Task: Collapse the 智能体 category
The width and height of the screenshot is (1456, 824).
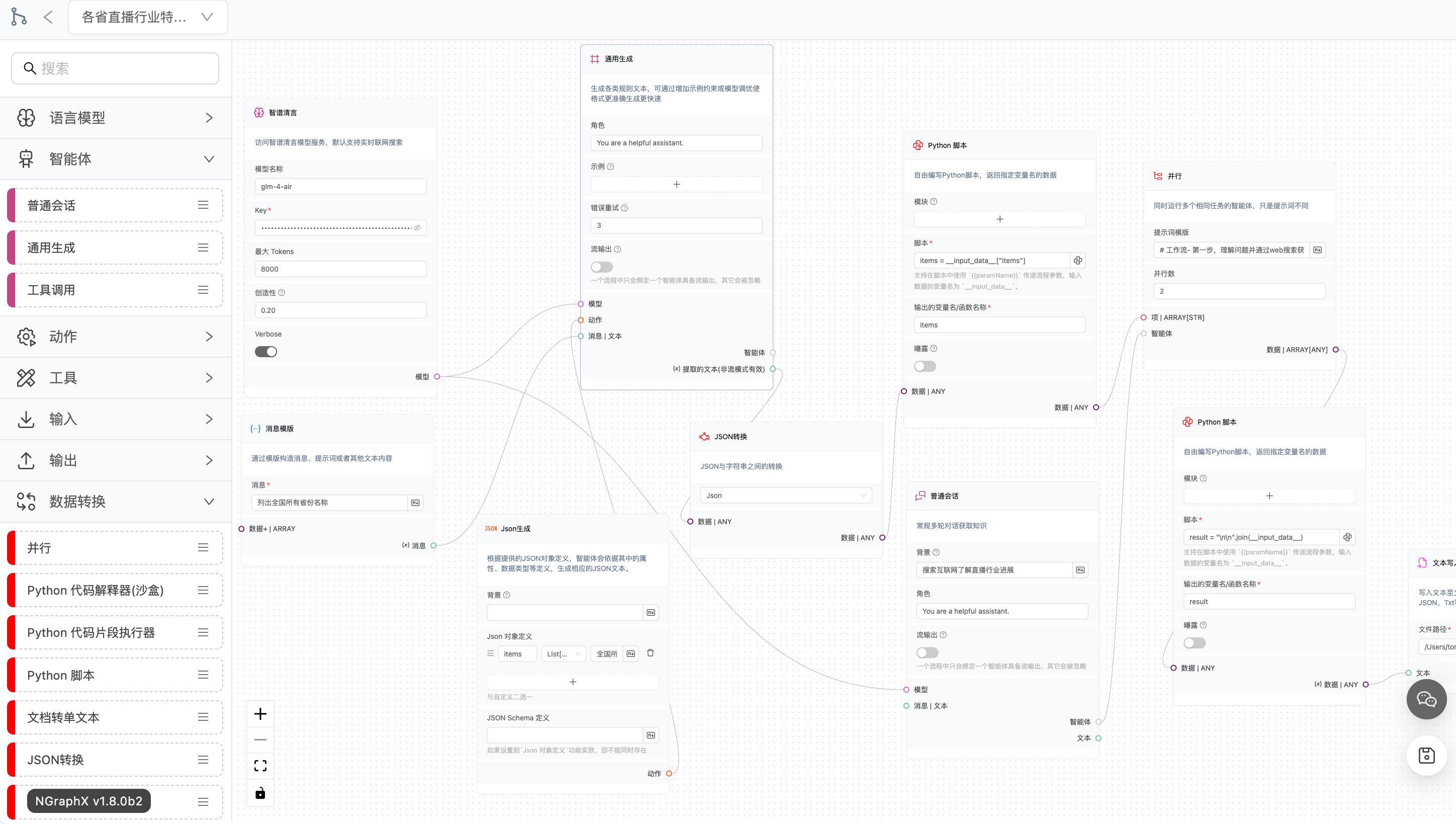Action: (x=115, y=159)
